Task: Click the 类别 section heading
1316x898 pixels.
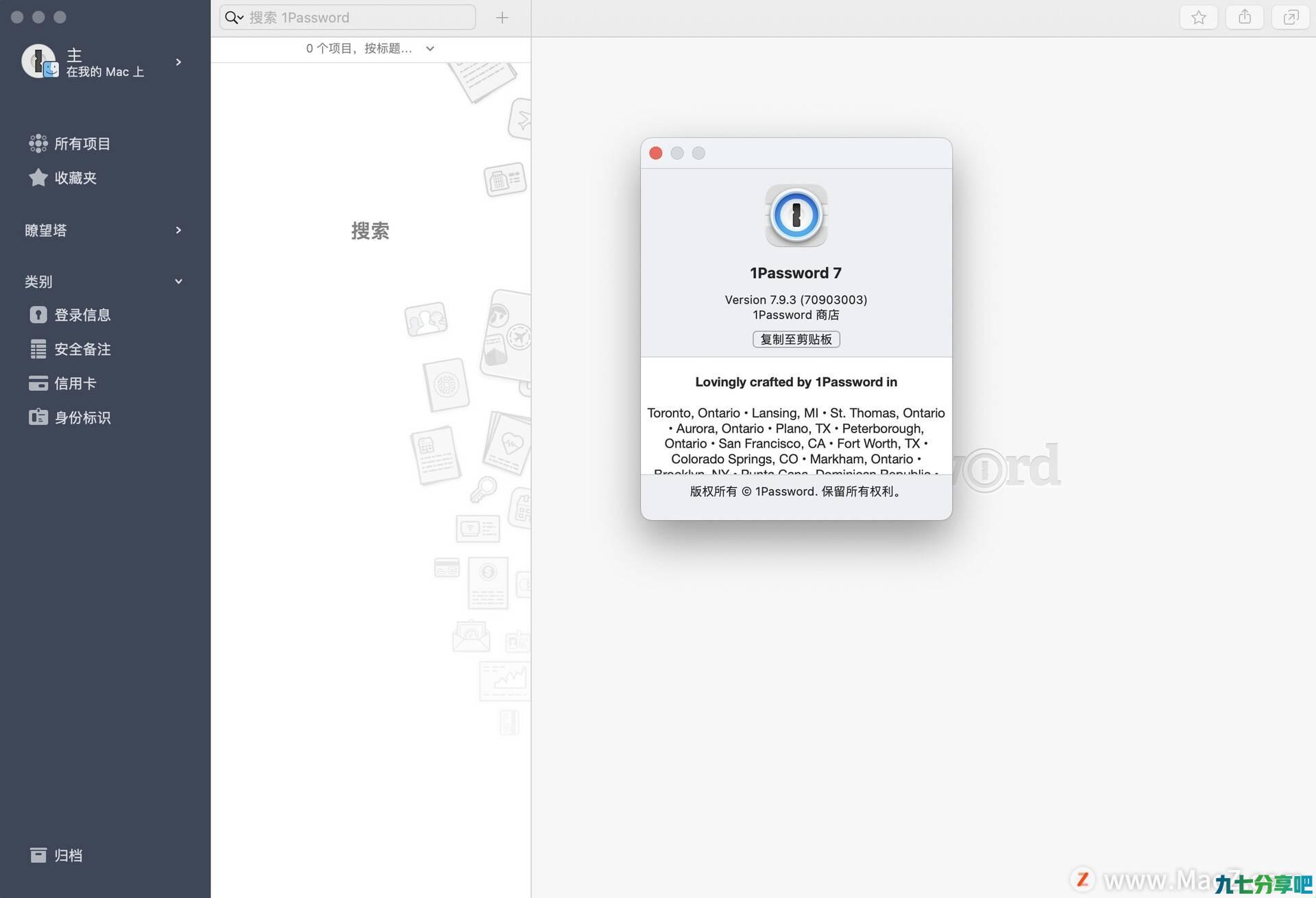Action: tap(38, 281)
